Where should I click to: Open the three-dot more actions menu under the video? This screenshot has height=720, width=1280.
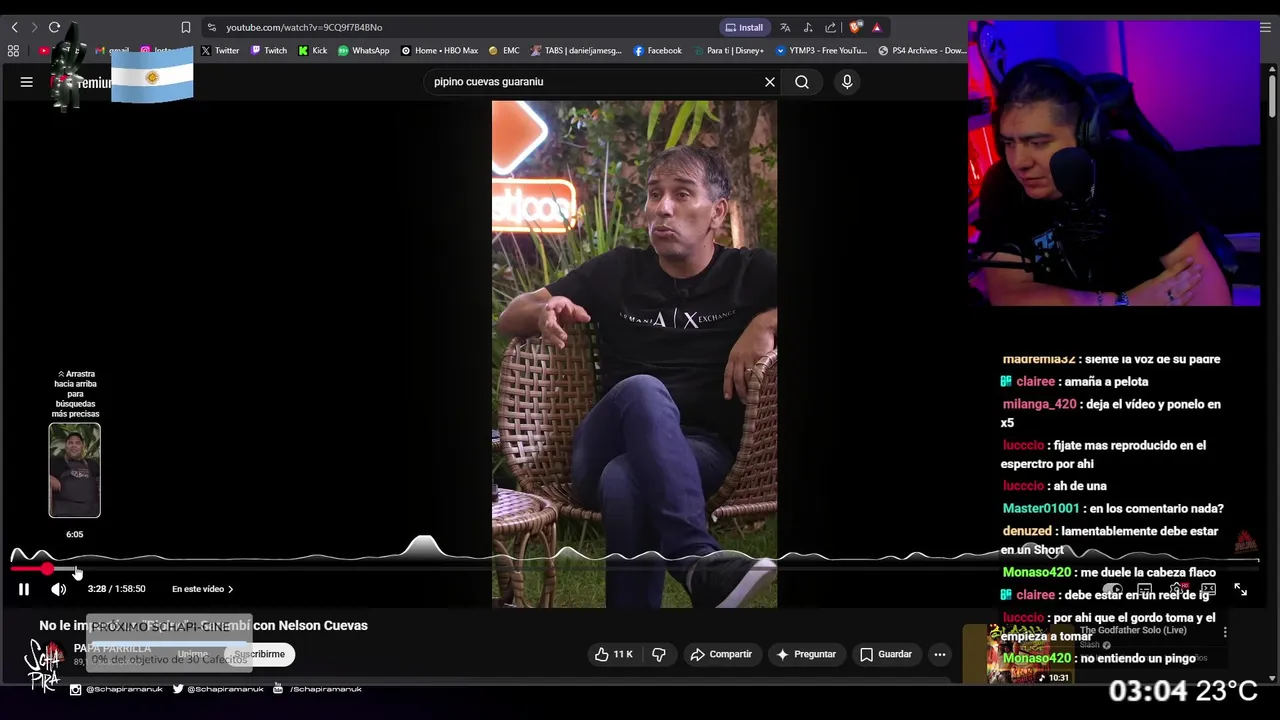pyautogui.click(x=940, y=654)
